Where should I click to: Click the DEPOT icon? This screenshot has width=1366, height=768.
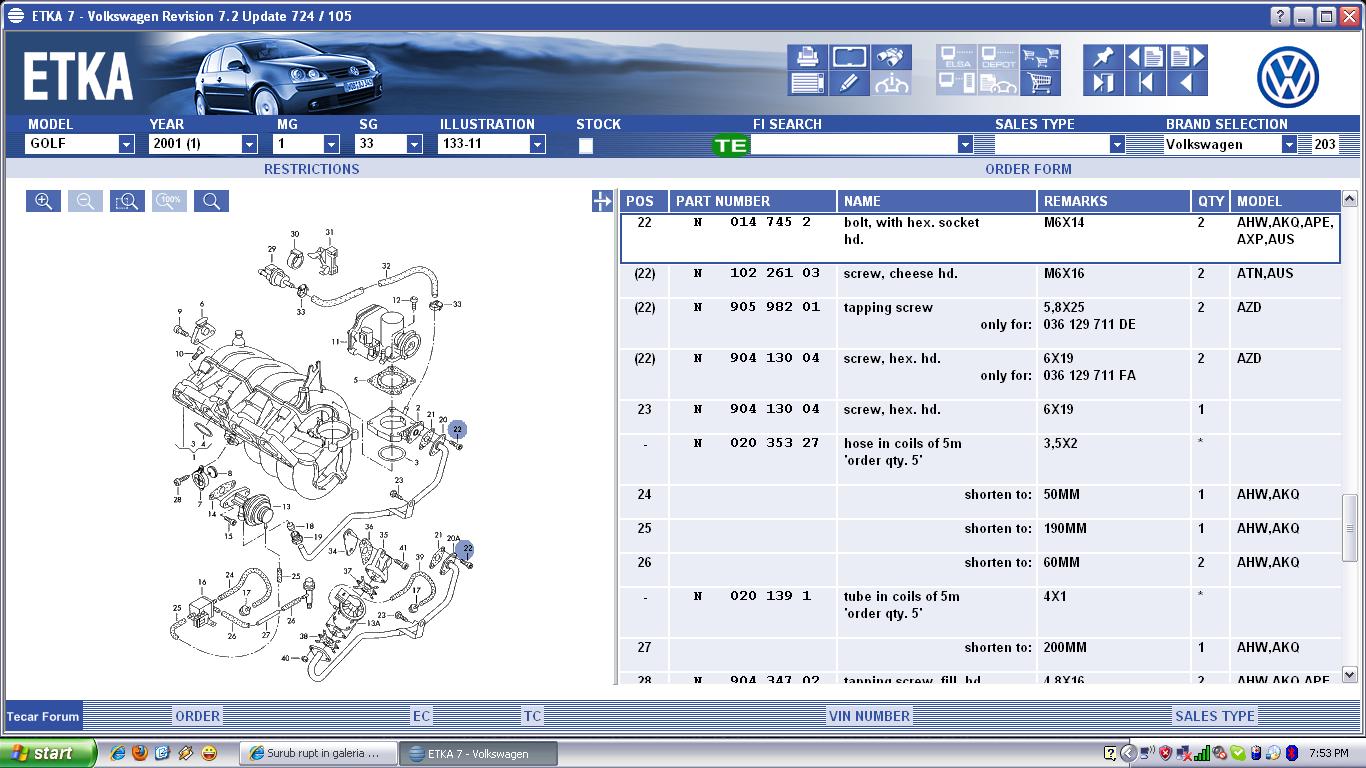[x=999, y=57]
